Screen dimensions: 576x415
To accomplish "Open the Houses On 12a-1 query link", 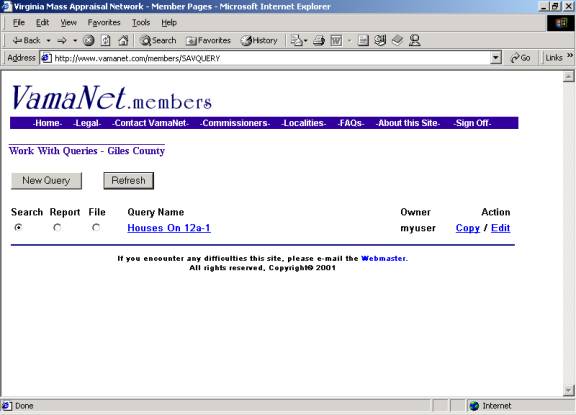I will [x=169, y=228].
